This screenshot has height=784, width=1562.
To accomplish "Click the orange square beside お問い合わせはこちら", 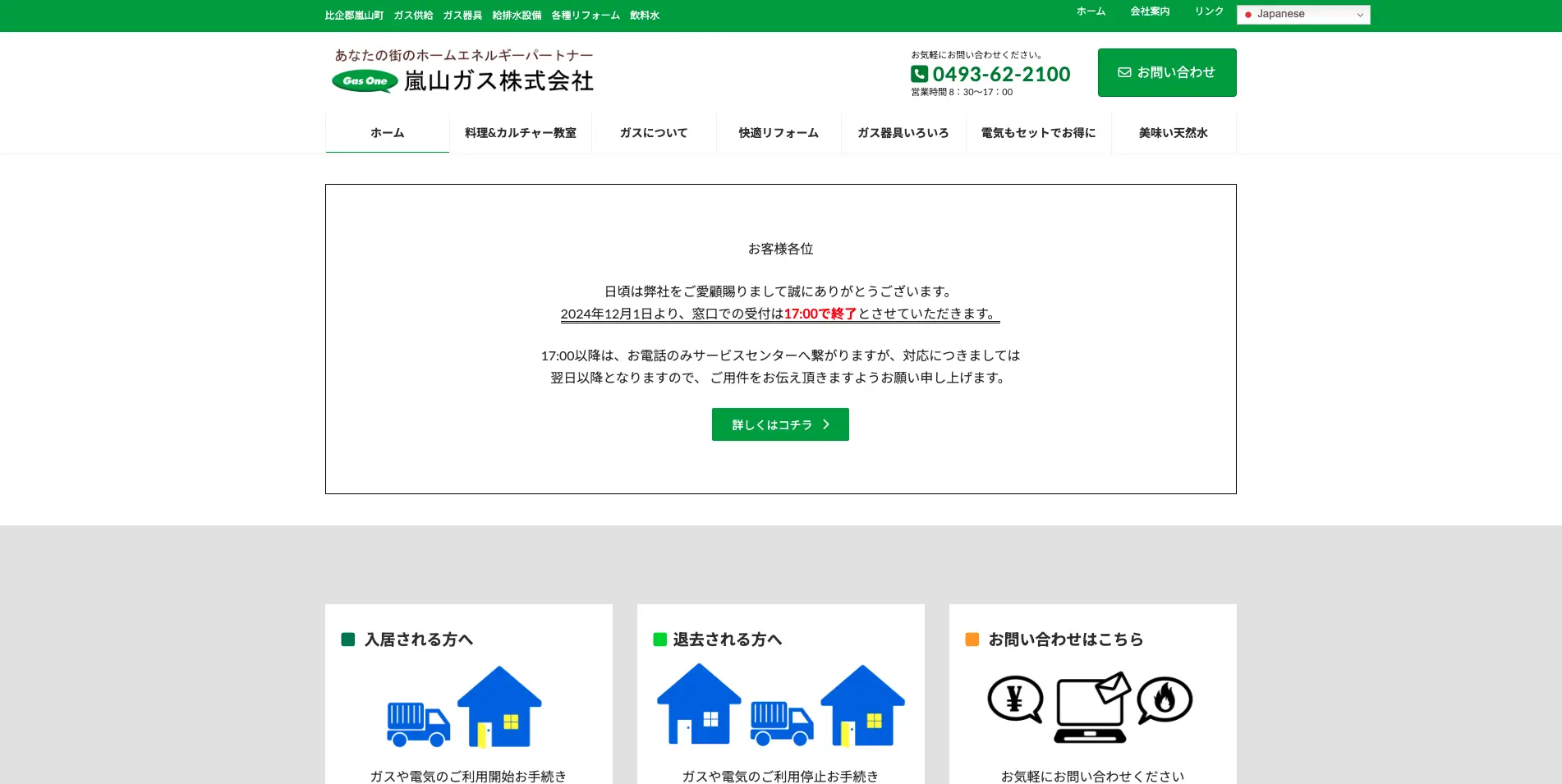I will [972, 640].
